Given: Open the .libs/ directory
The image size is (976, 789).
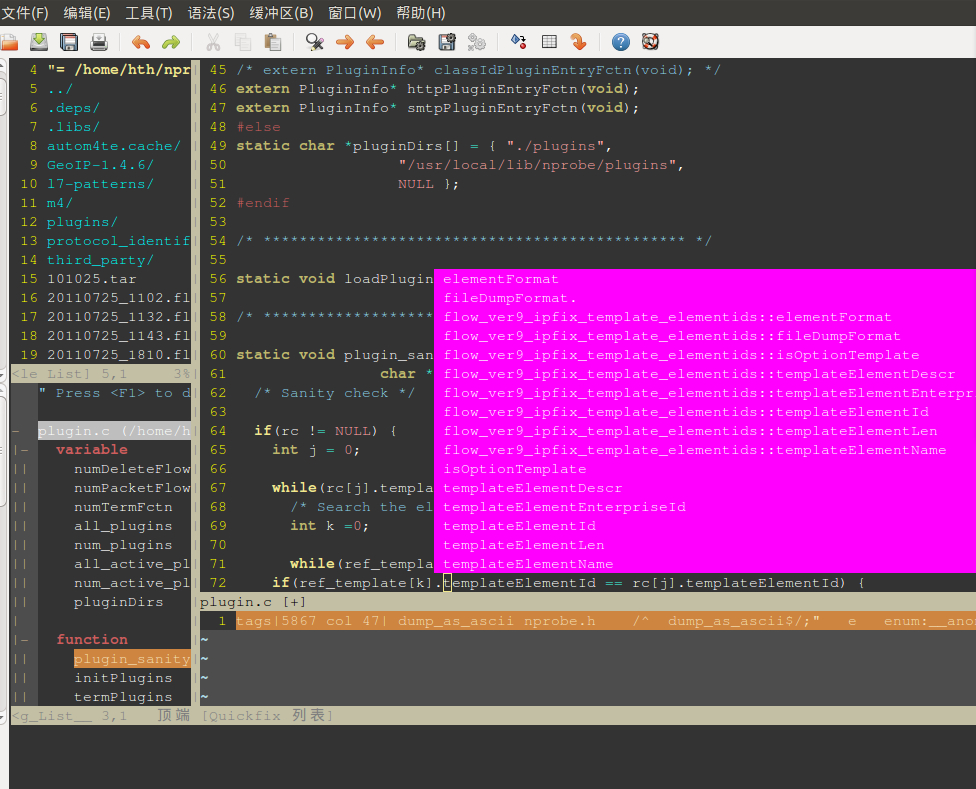Looking at the screenshot, I should point(73,127).
